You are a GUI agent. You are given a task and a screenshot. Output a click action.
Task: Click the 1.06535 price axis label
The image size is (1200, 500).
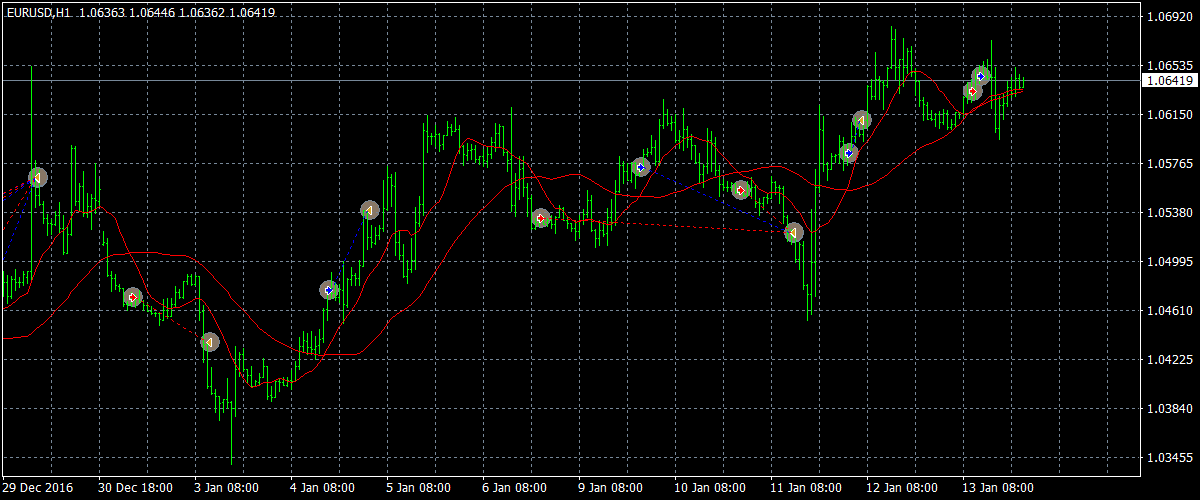(1170, 66)
